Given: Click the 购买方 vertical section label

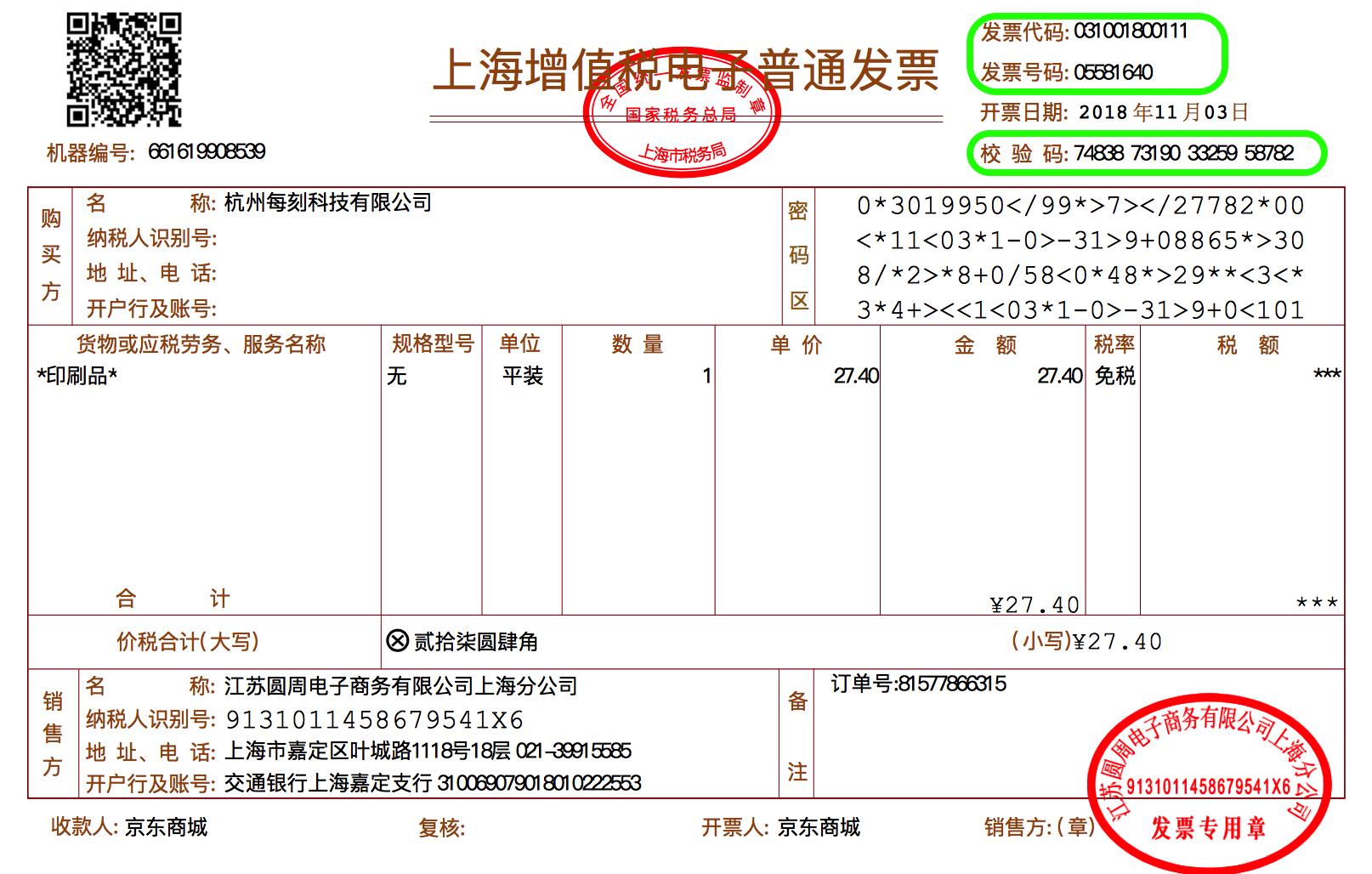Looking at the screenshot, I should tap(51, 255).
